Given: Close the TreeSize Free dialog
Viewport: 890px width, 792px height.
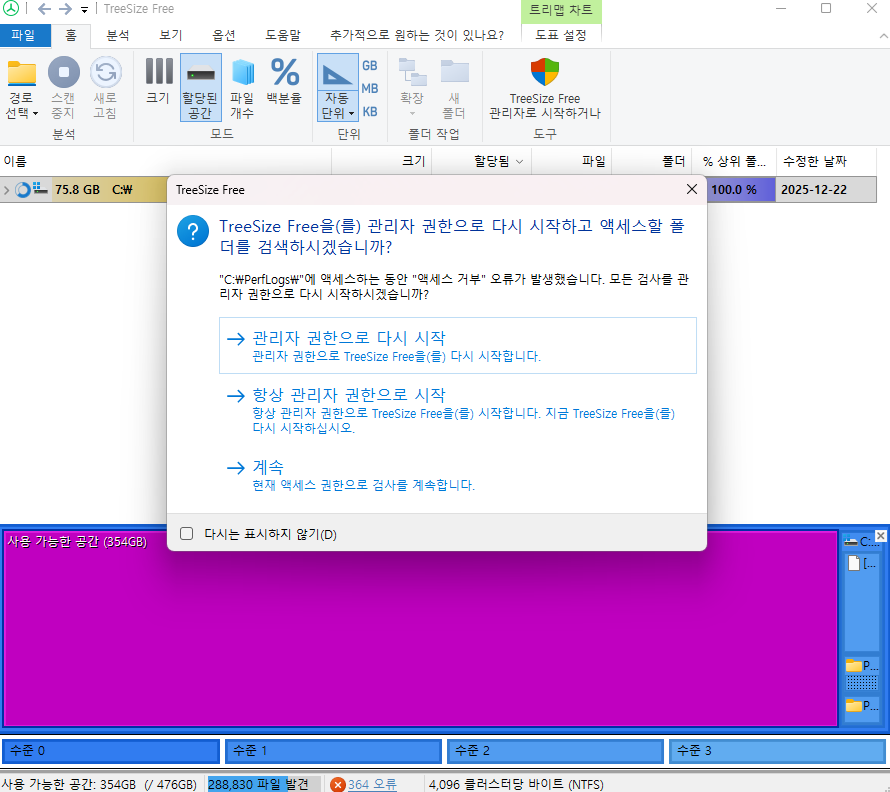Looking at the screenshot, I should [x=691, y=189].
